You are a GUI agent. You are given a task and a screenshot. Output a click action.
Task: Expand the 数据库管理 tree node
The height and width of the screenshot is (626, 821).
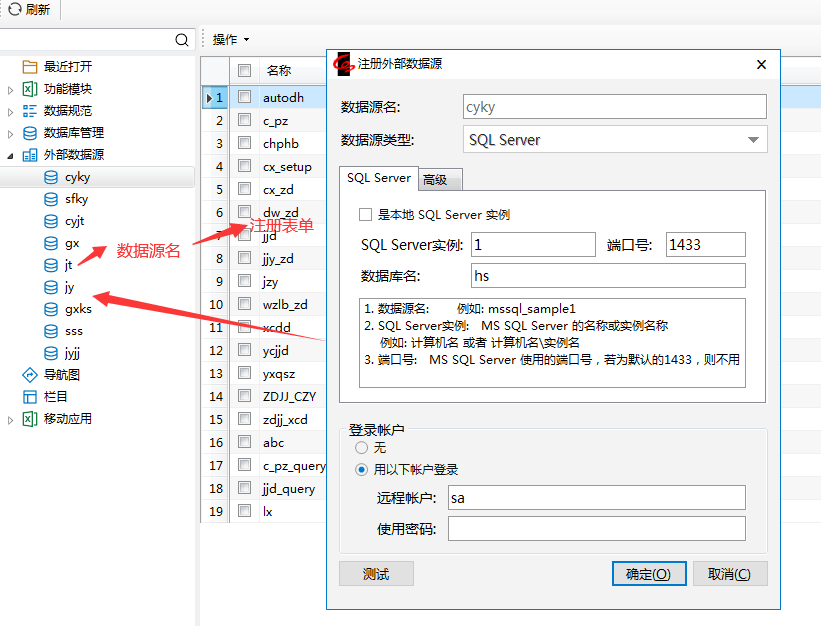(x=11, y=133)
